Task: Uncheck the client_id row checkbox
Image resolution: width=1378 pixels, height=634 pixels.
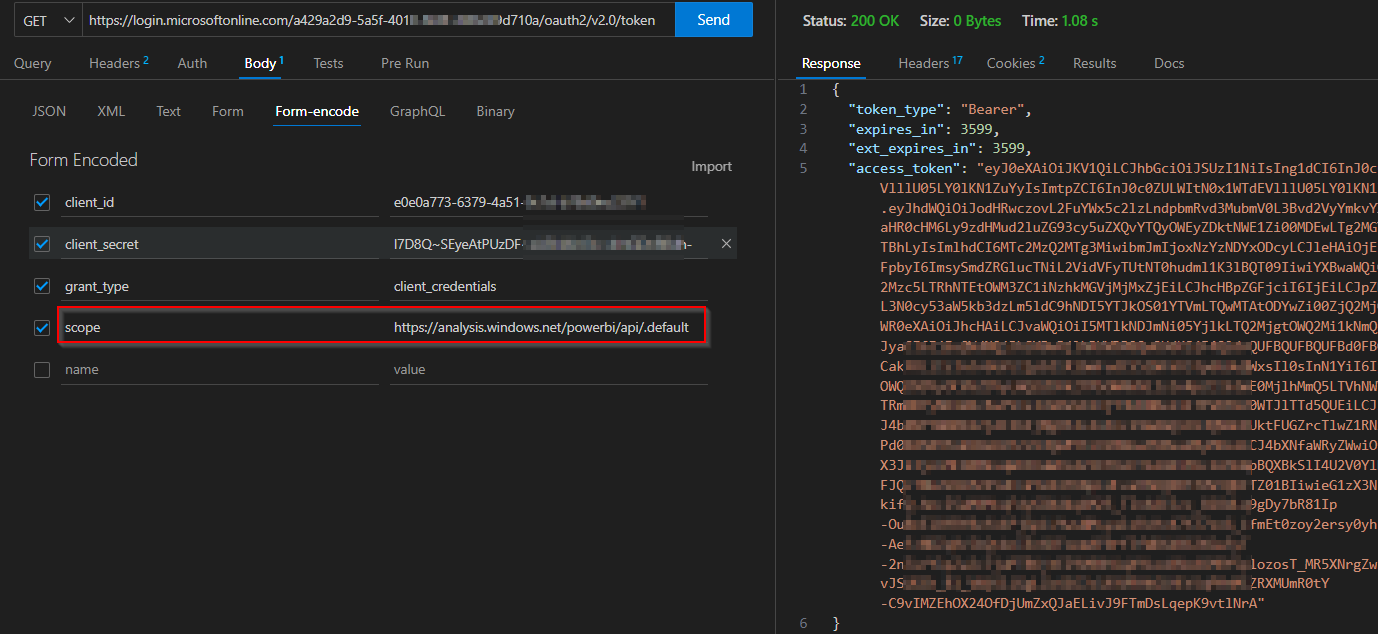Action: [42, 202]
